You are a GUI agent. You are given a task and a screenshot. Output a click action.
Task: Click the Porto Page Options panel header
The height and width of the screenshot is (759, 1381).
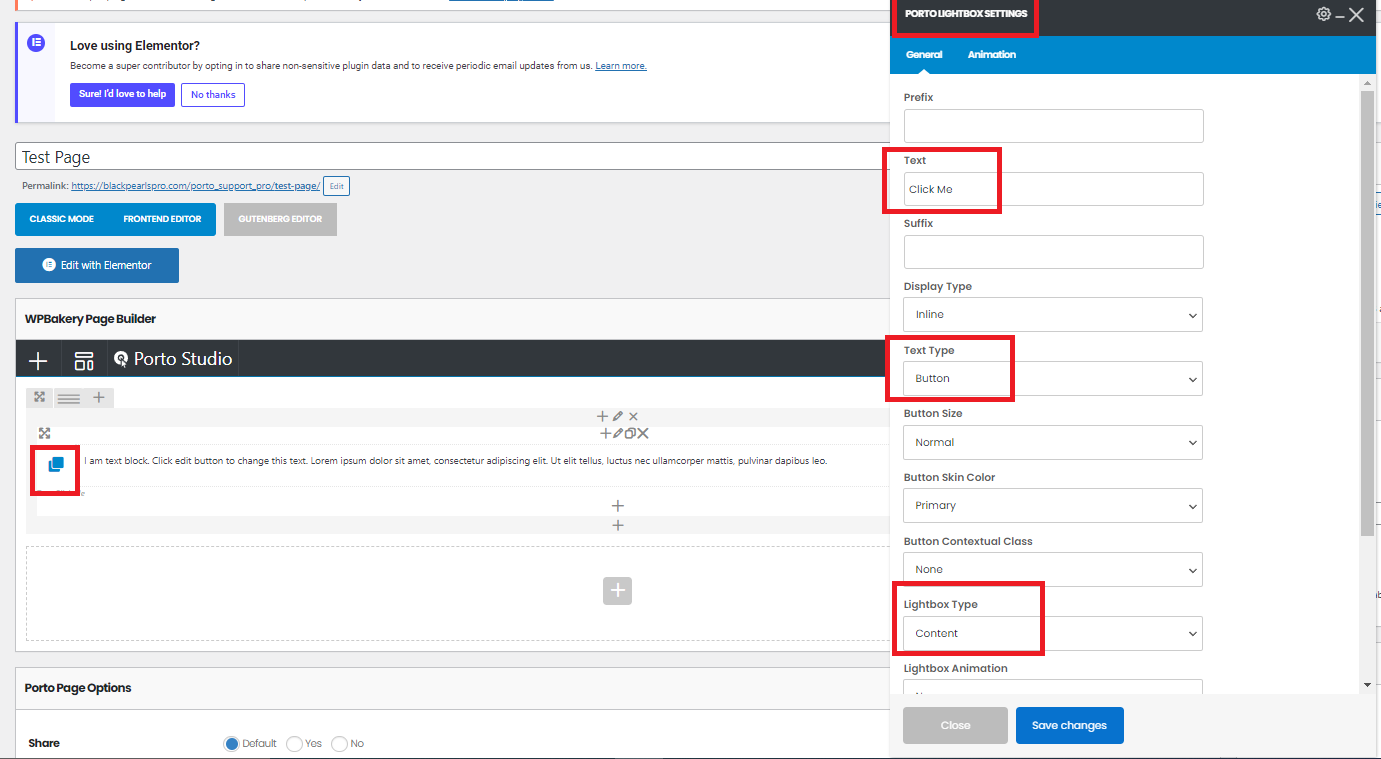click(452, 688)
